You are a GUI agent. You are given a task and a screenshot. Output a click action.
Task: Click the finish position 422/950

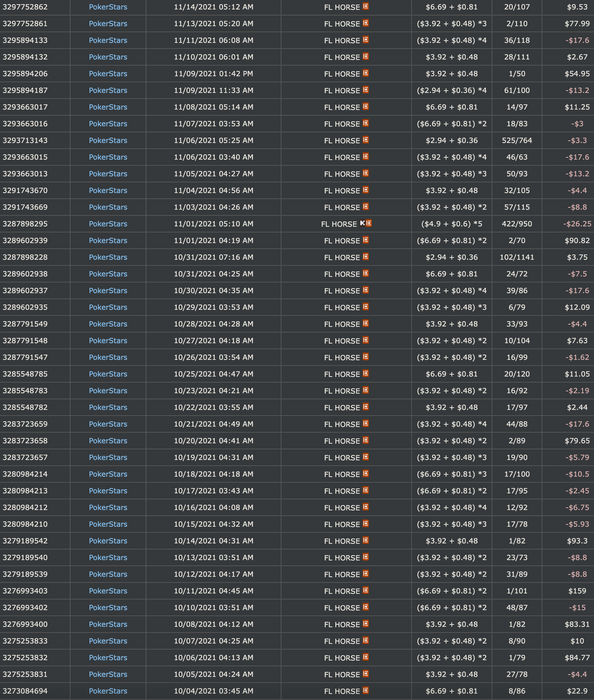(x=517, y=224)
